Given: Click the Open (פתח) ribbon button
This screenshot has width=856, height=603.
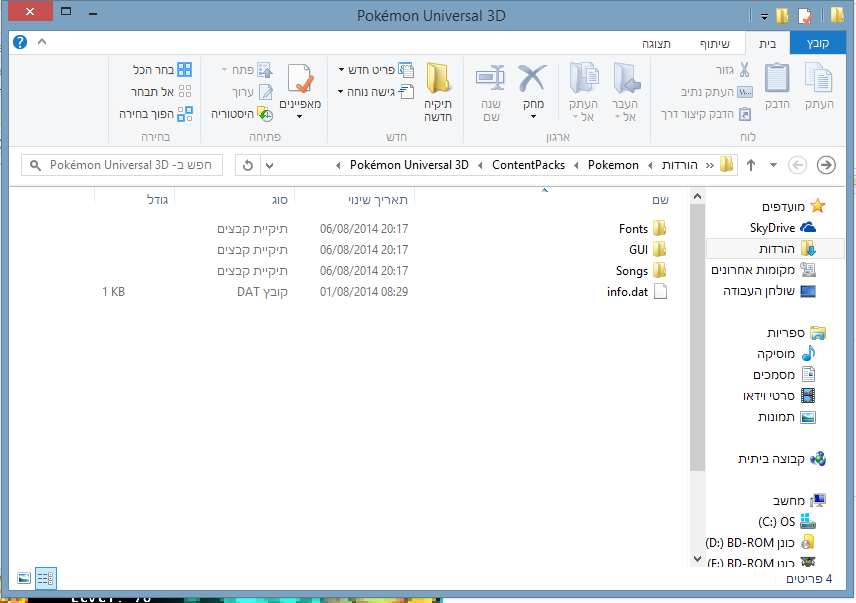Looking at the screenshot, I should coord(247,70).
